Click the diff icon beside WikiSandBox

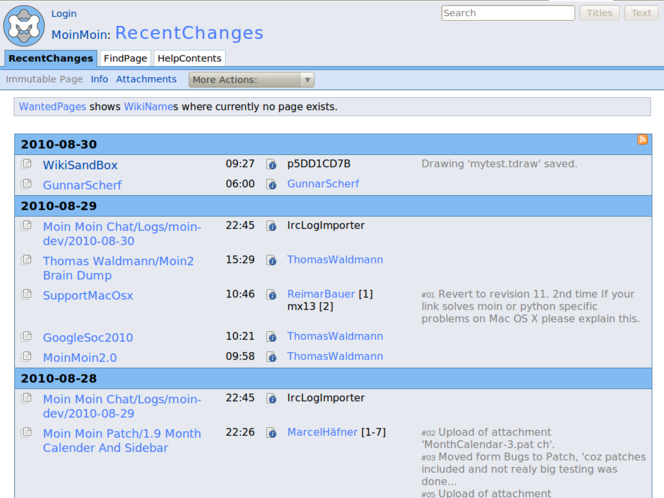pyautogui.click(x=26, y=165)
